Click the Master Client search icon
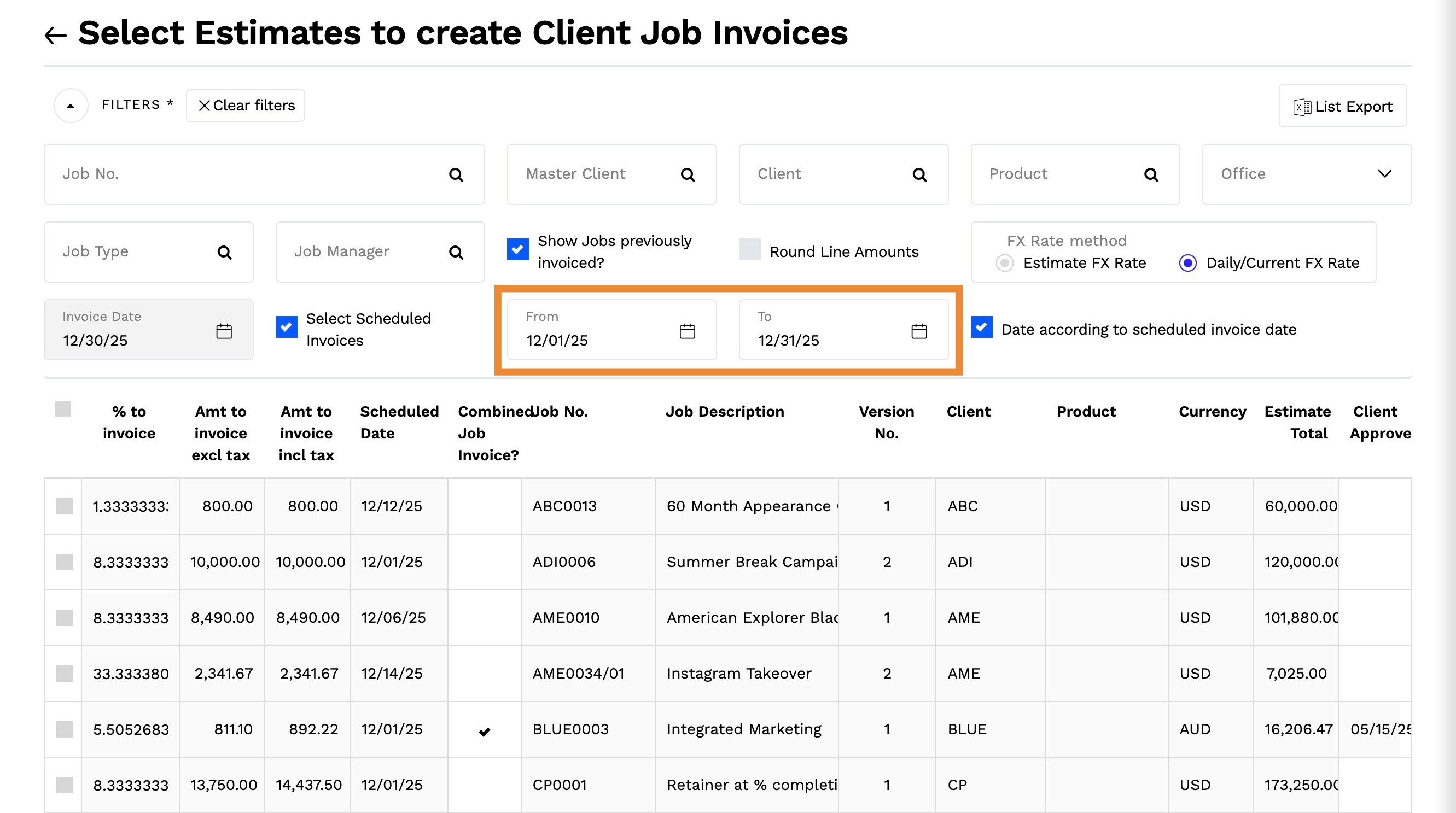 coord(688,175)
